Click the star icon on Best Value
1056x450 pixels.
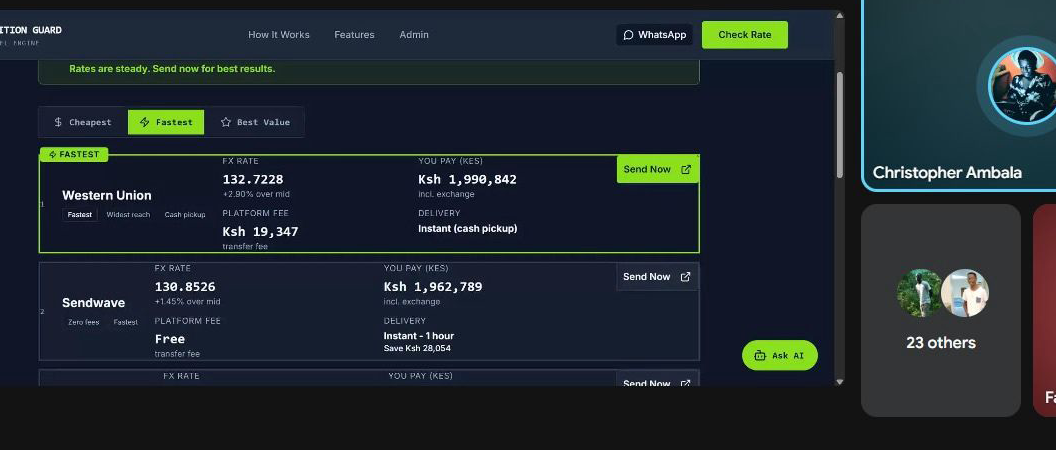[225, 122]
